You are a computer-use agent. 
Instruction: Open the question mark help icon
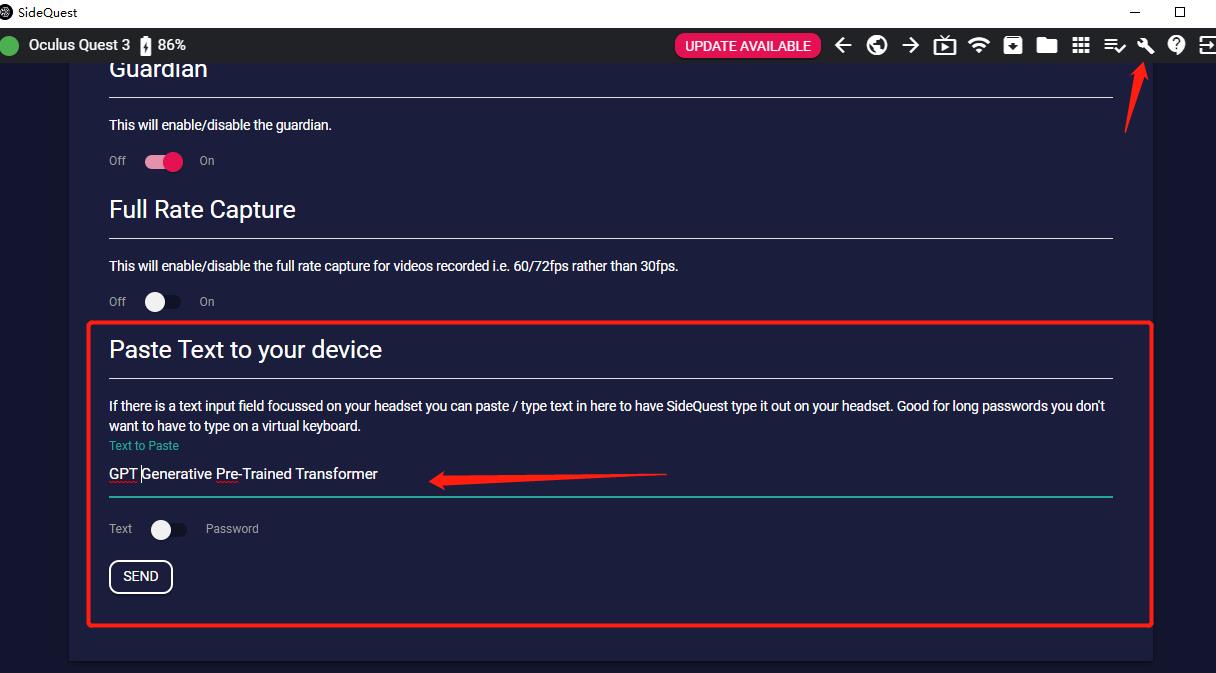(x=1177, y=45)
